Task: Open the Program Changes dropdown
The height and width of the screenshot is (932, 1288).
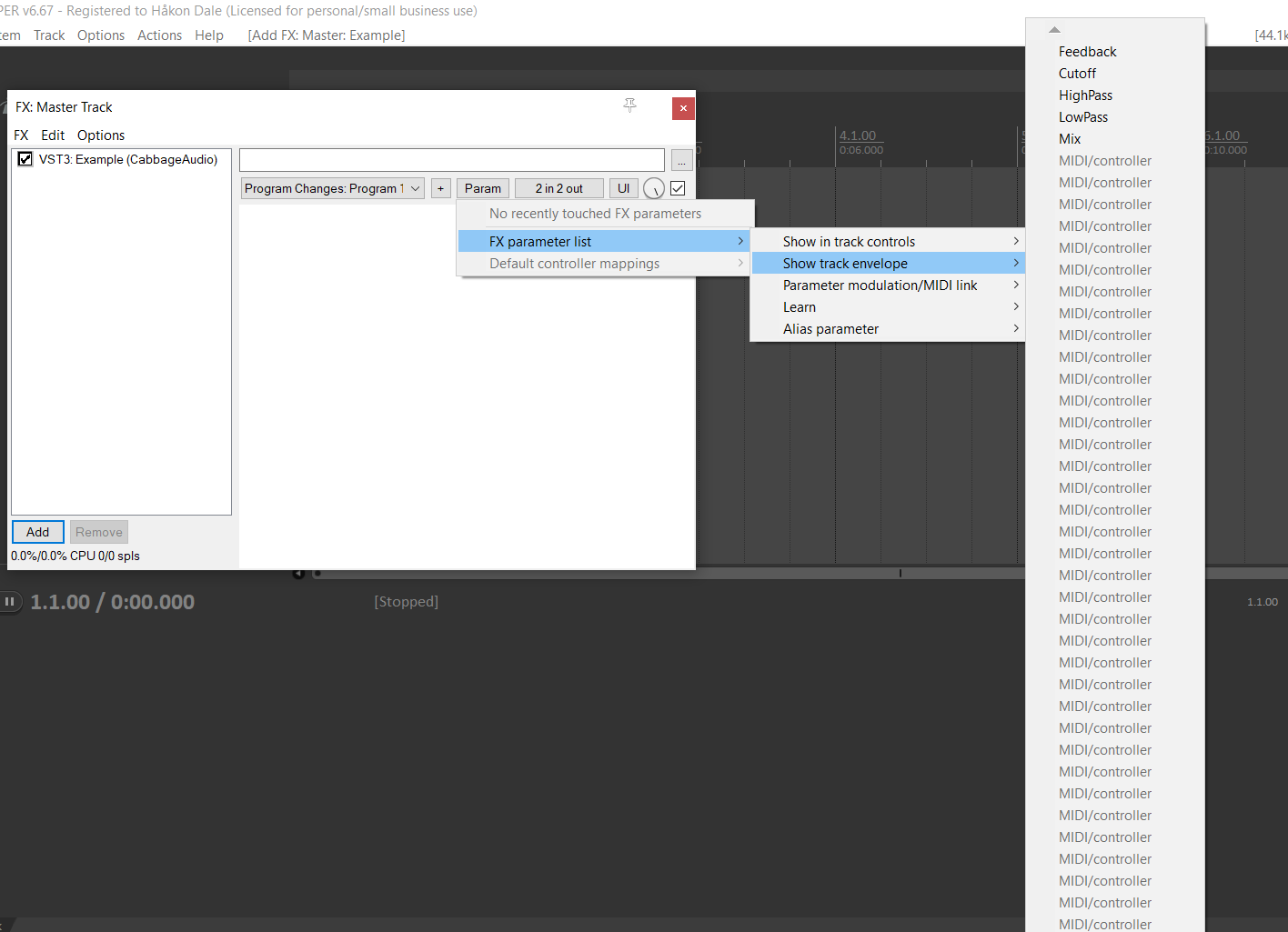Action: coord(332,188)
